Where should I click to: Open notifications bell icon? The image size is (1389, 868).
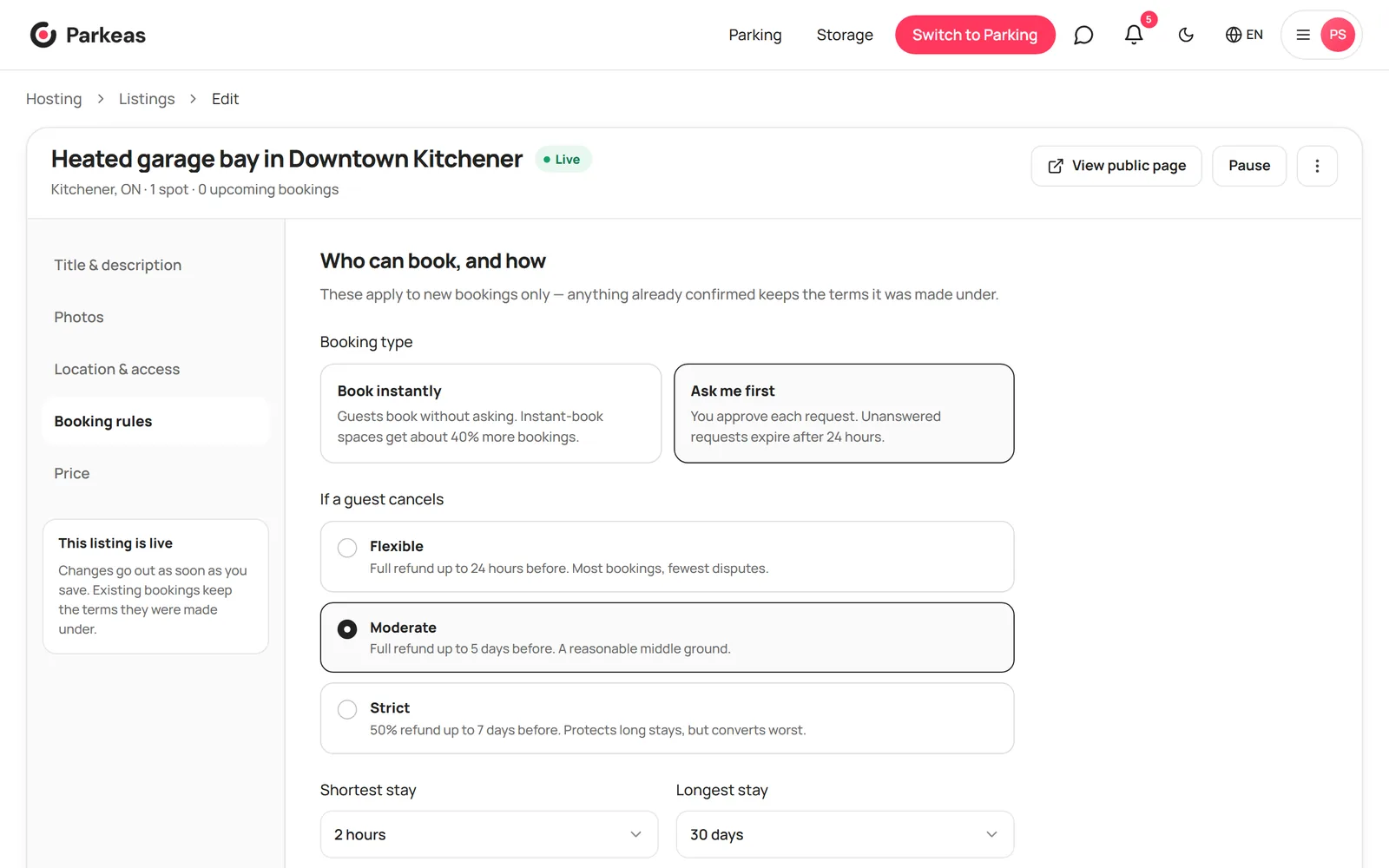[1134, 35]
